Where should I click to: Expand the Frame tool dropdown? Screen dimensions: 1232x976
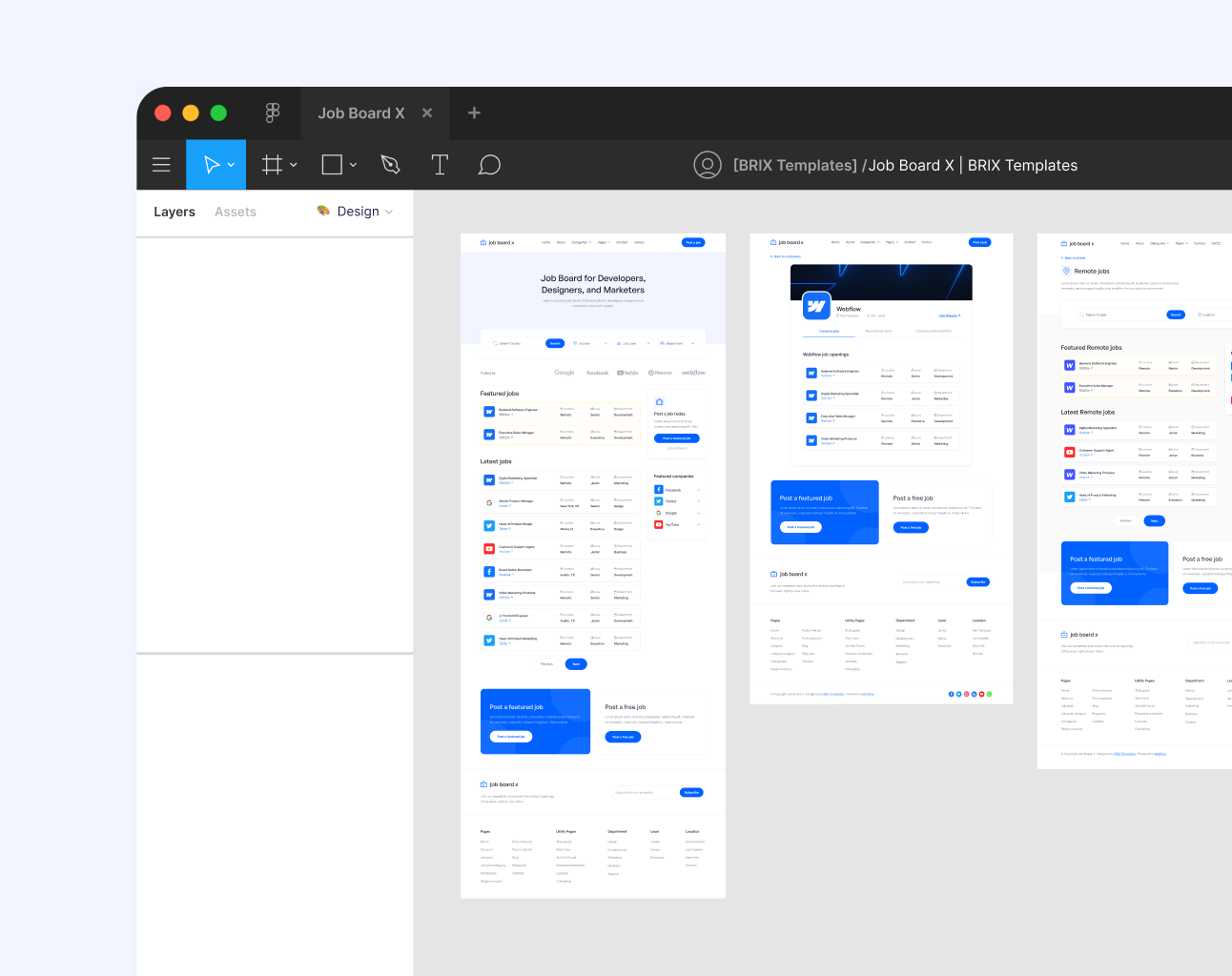[293, 164]
